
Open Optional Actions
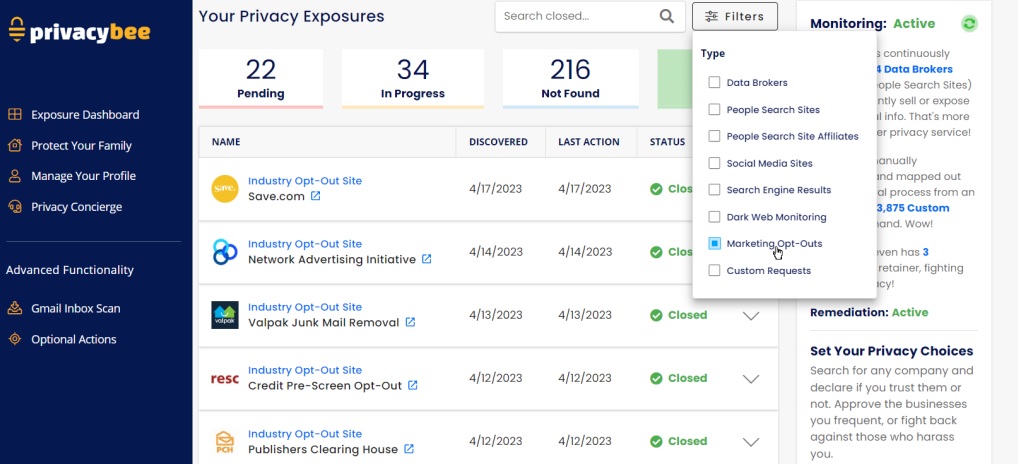pyautogui.click(x=73, y=339)
